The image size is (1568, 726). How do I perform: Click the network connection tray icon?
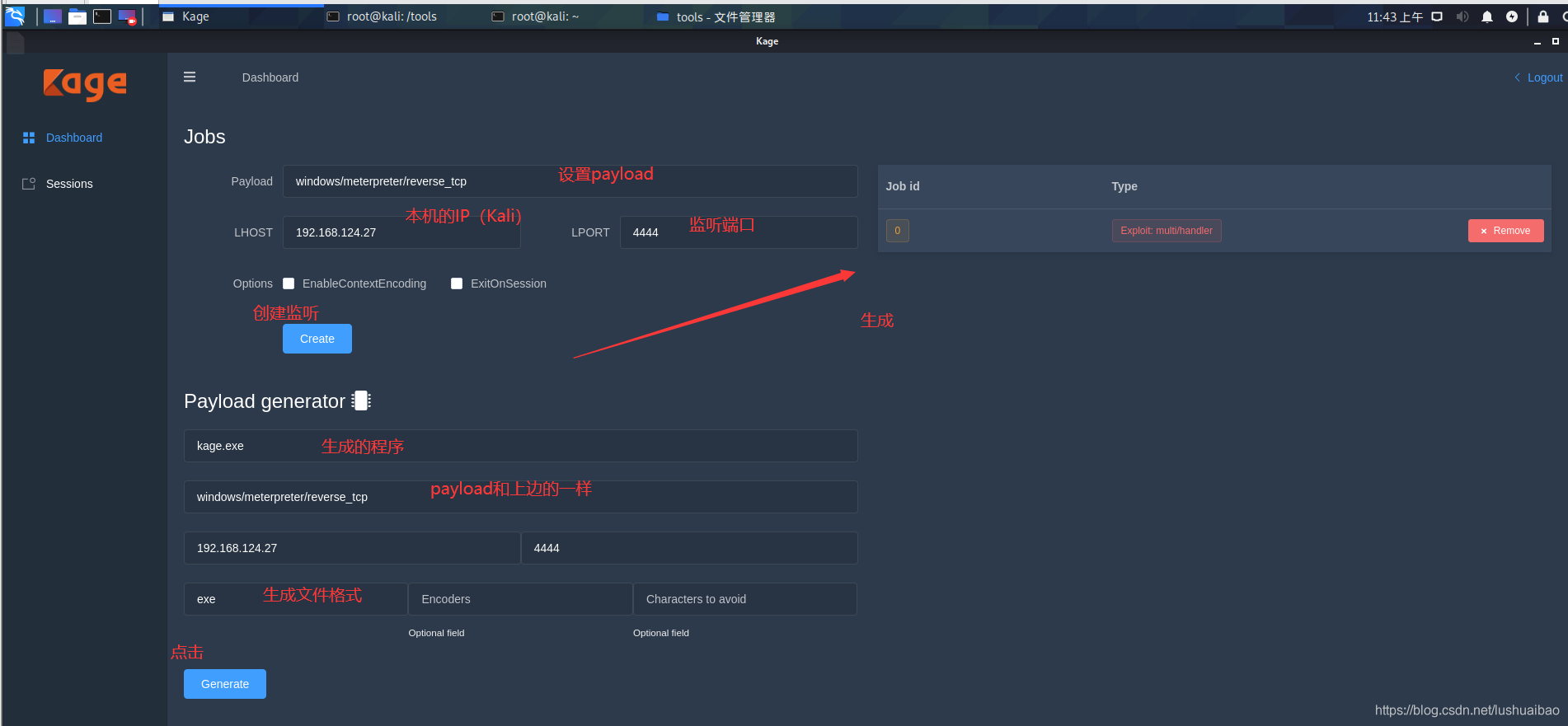1437,16
